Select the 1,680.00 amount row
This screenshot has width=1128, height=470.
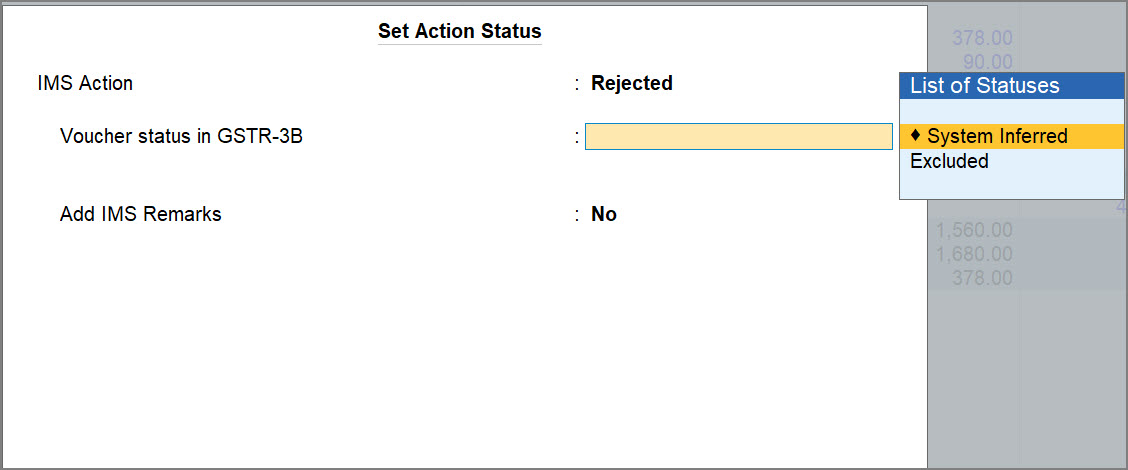tap(974, 254)
